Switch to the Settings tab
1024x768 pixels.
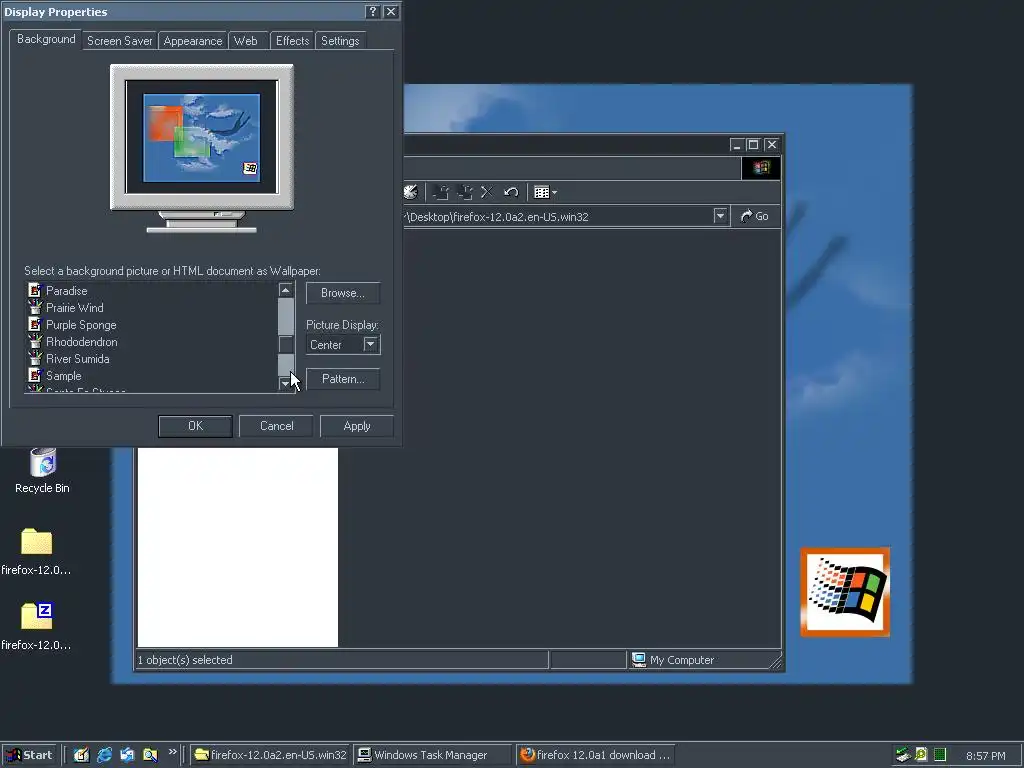pyautogui.click(x=340, y=40)
